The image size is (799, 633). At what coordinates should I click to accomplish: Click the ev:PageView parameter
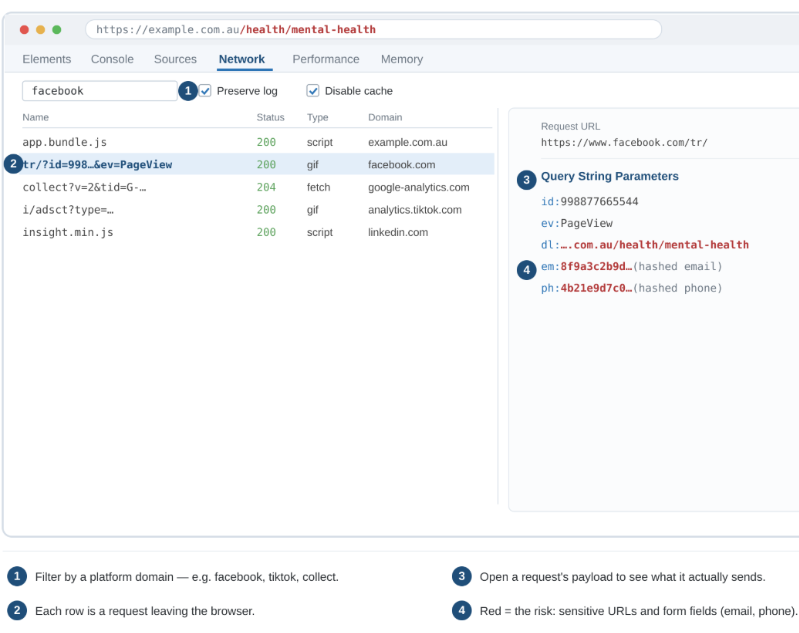click(576, 223)
